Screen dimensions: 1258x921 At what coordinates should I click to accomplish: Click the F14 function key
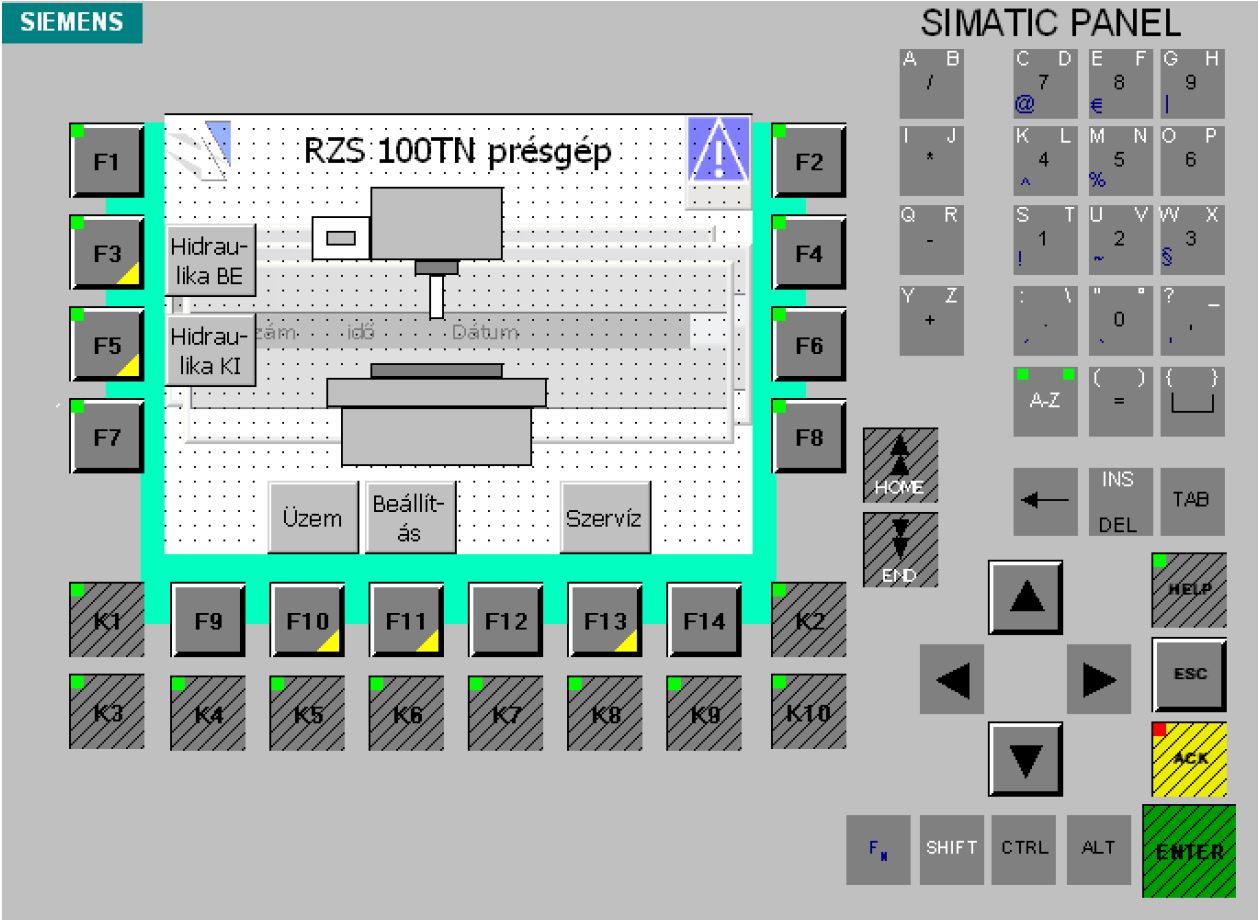[x=704, y=620]
